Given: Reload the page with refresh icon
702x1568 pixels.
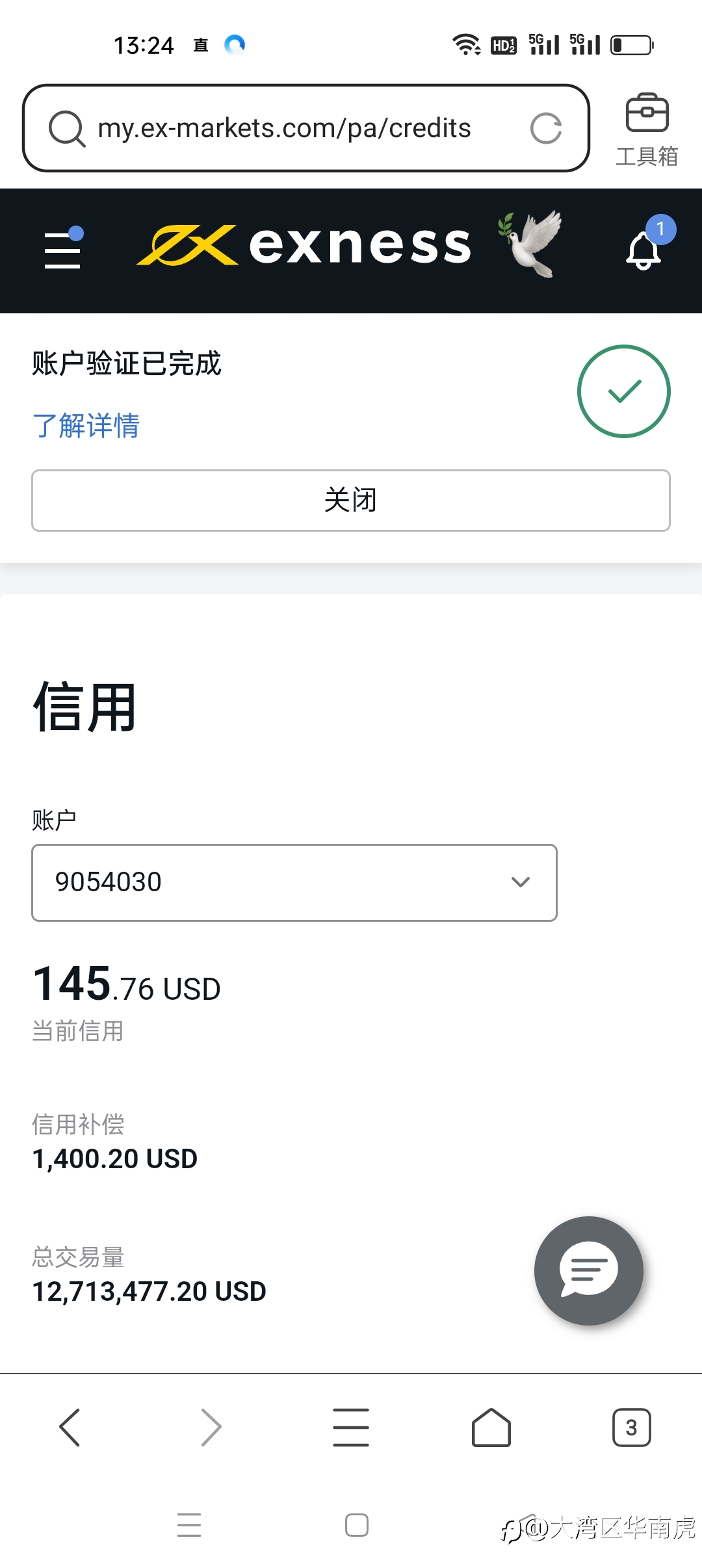Looking at the screenshot, I should click(x=546, y=128).
